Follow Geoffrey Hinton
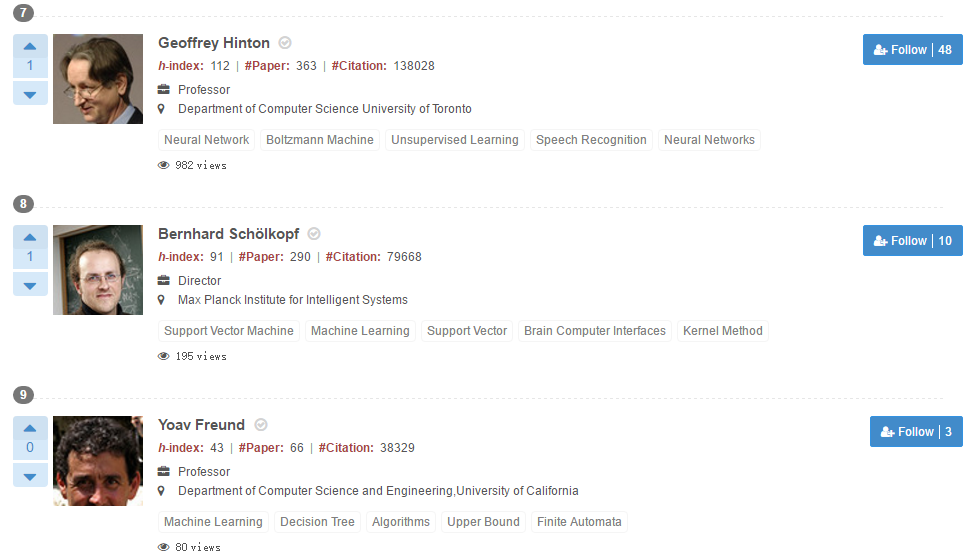This screenshot has height=560, width=980. click(x=912, y=50)
